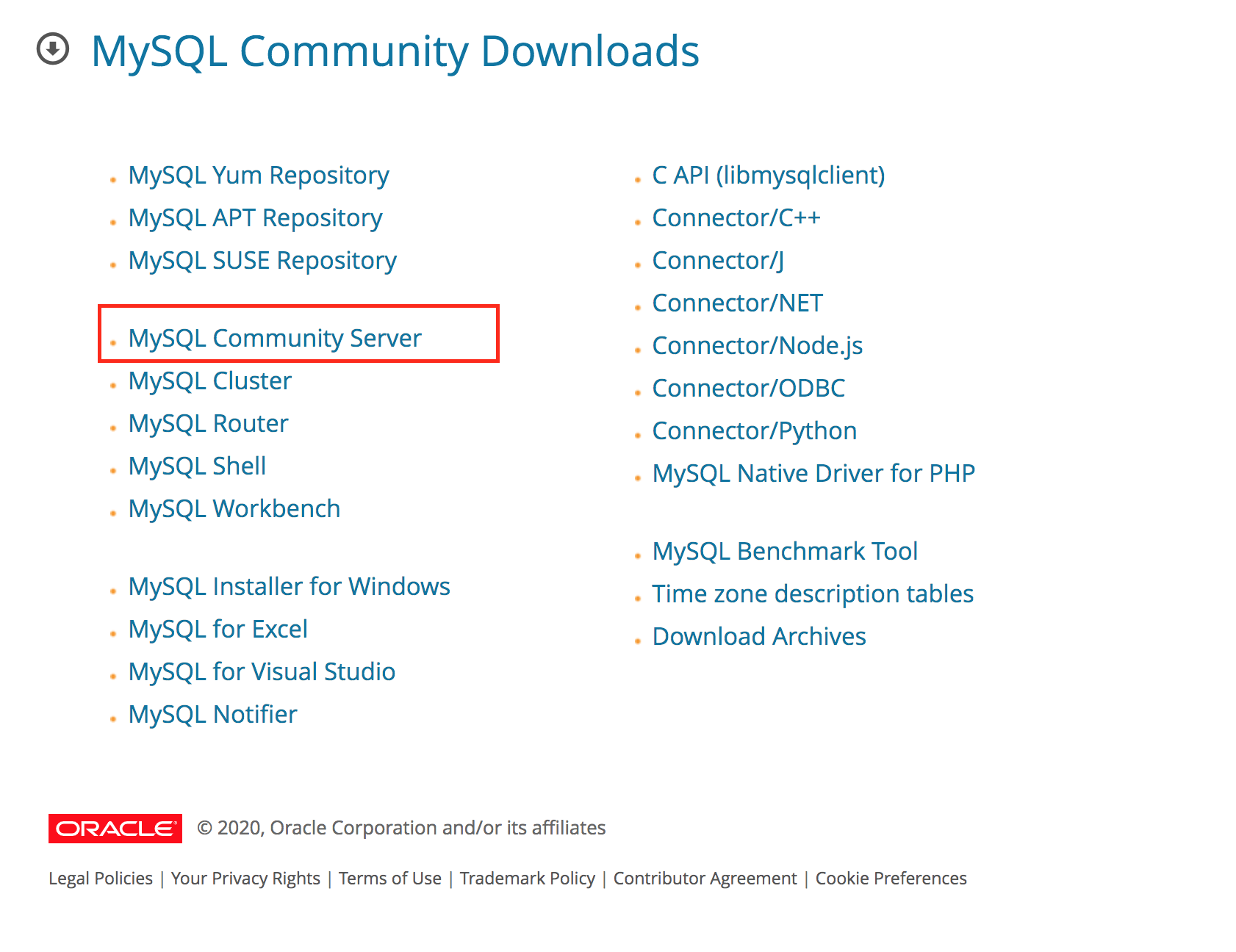Open MySQL for Excel link
Image resolution: width=1236 pixels, height=952 pixels.
tap(218, 630)
